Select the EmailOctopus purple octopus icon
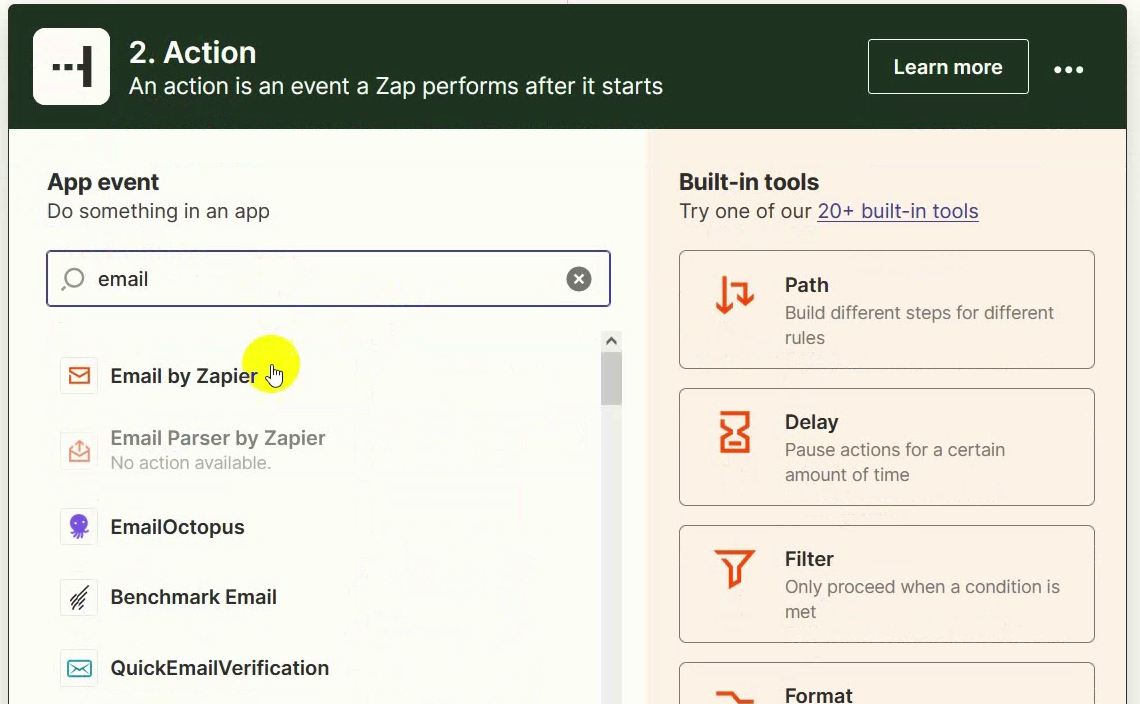1140x704 pixels. tap(79, 527)
